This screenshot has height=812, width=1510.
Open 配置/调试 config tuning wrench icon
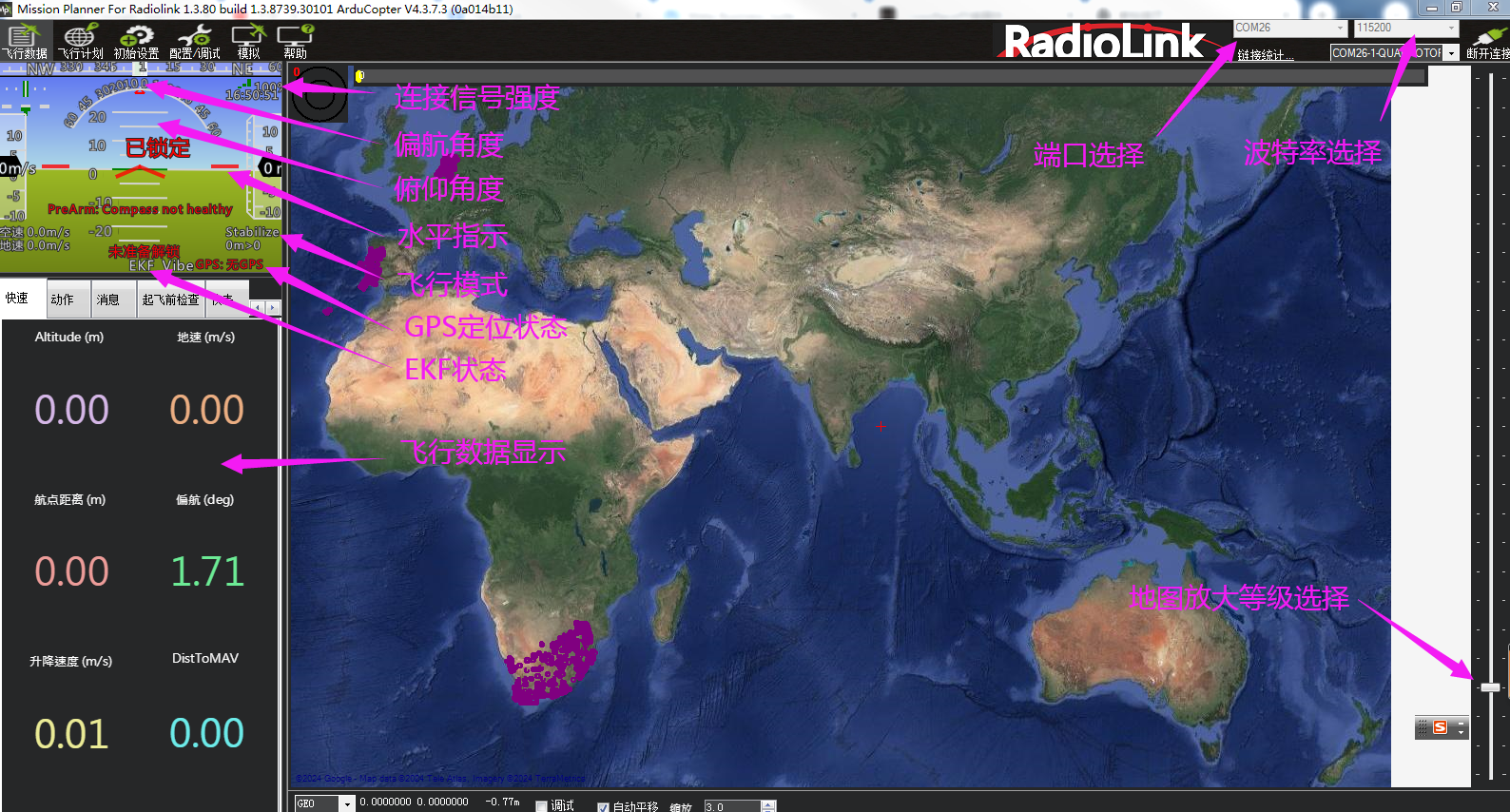(x=194, y=41)
